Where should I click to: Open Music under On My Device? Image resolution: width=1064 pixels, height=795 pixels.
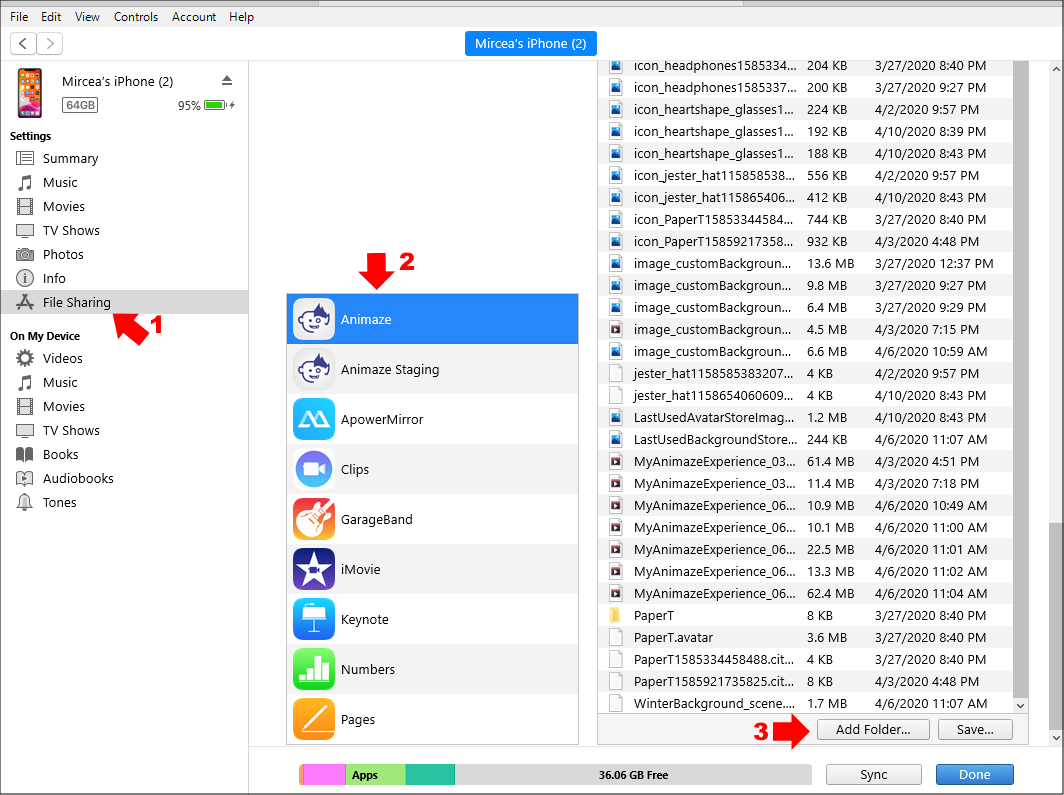coord(60,383)
